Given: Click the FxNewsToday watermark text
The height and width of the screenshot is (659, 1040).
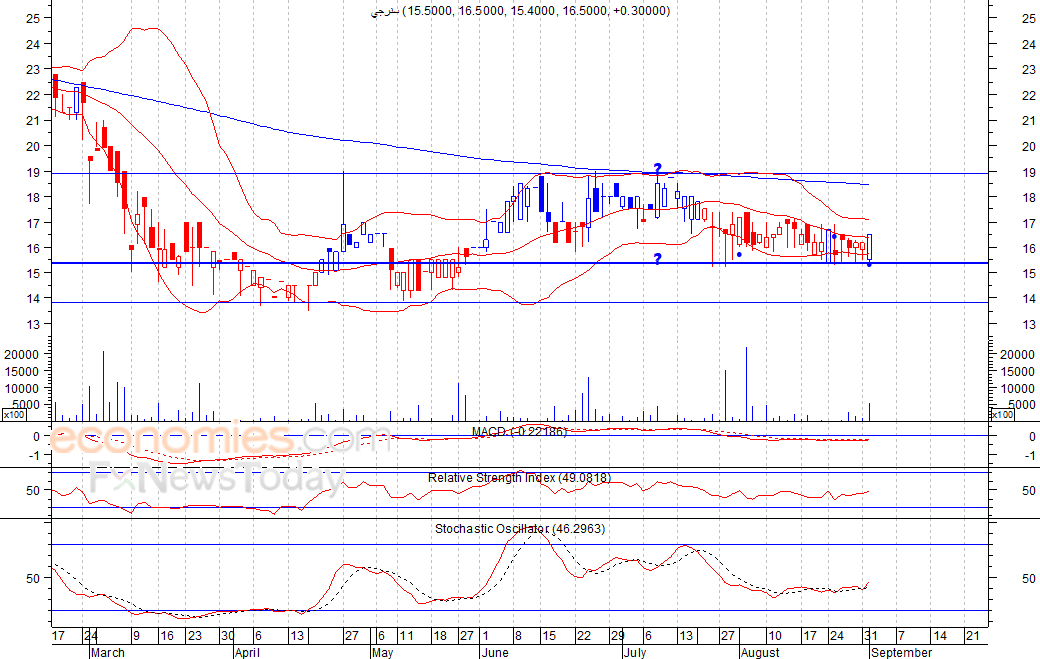Looking at the screenshot, I should 217,480.
